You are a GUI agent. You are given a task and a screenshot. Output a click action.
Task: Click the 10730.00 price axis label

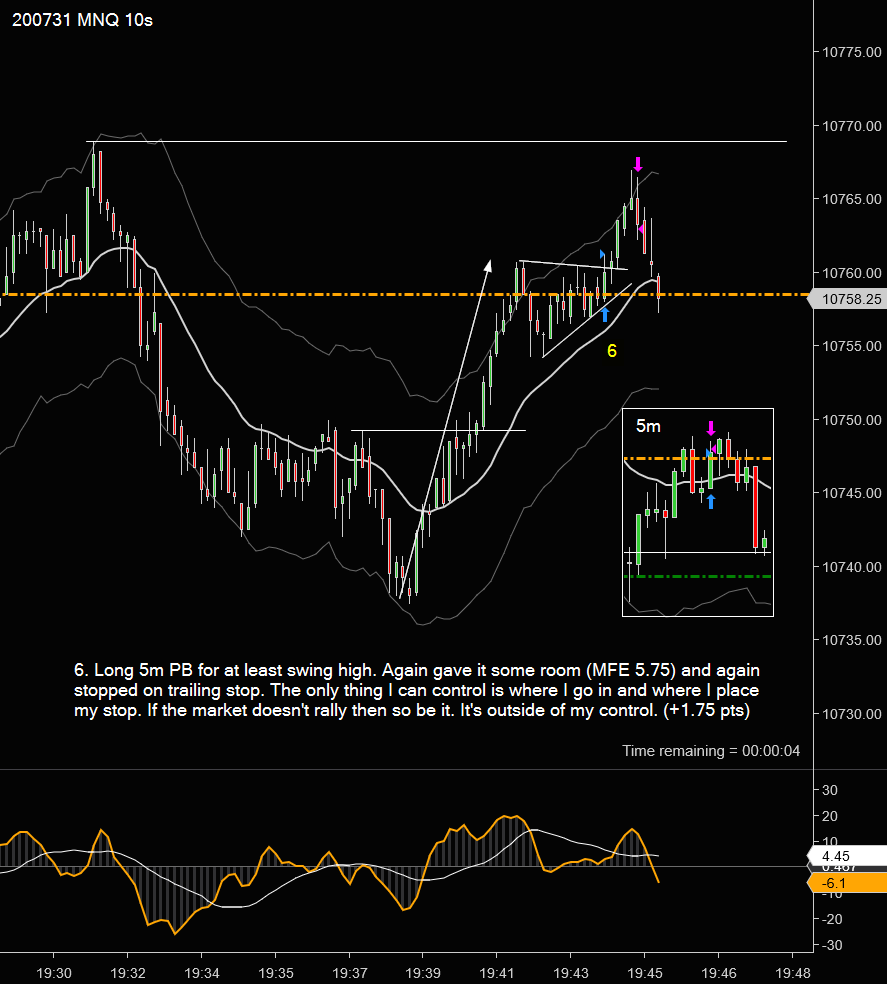coord(851,714)
